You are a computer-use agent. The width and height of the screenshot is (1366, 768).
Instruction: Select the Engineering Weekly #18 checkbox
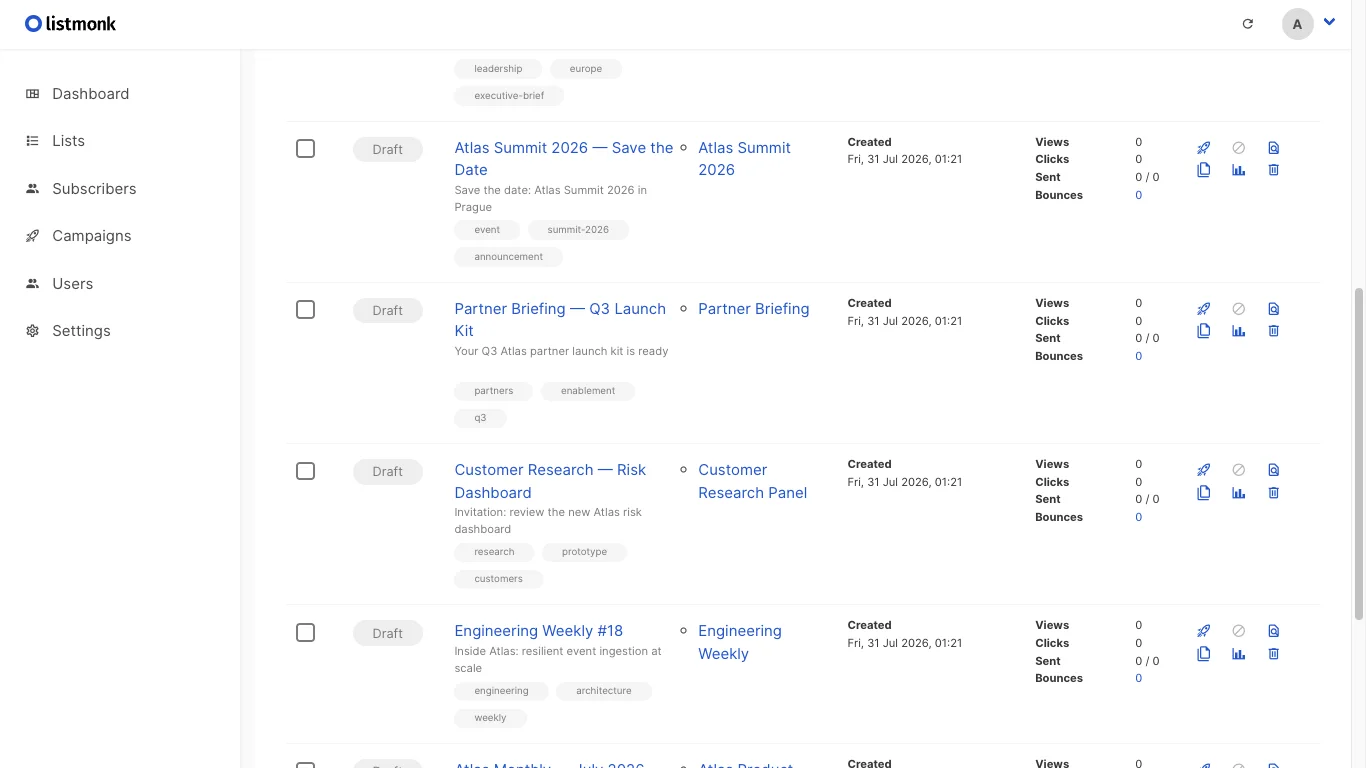(x=306, y=633)
